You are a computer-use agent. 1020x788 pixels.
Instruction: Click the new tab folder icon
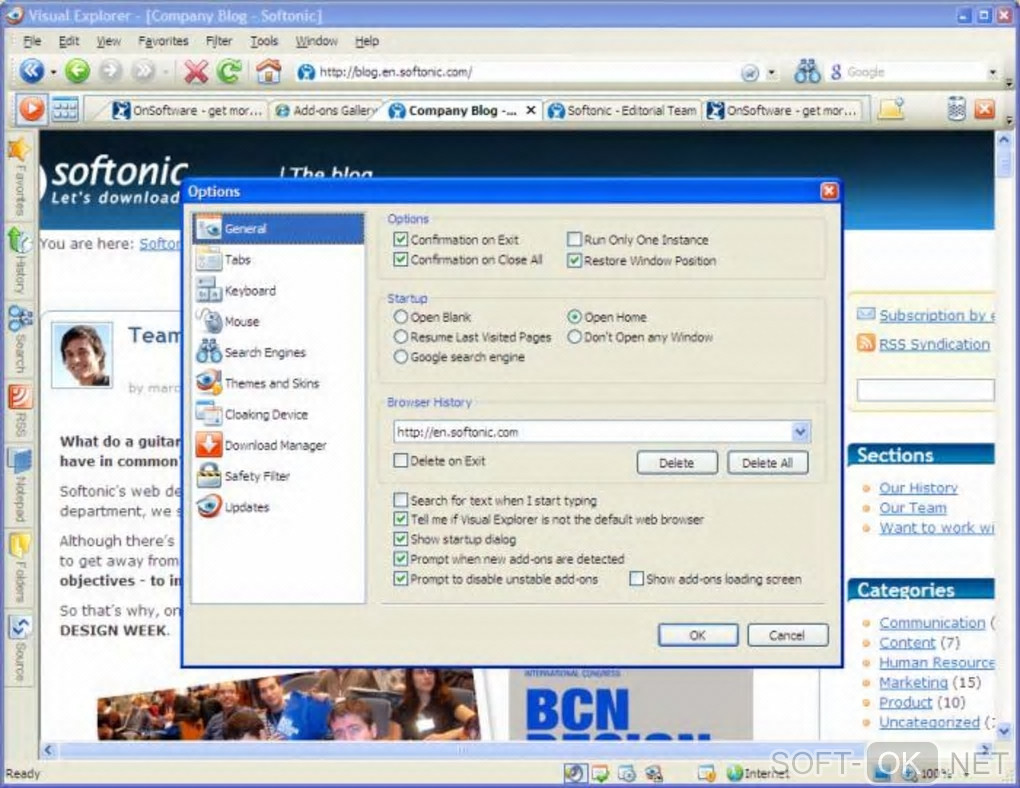pos(891,109)
